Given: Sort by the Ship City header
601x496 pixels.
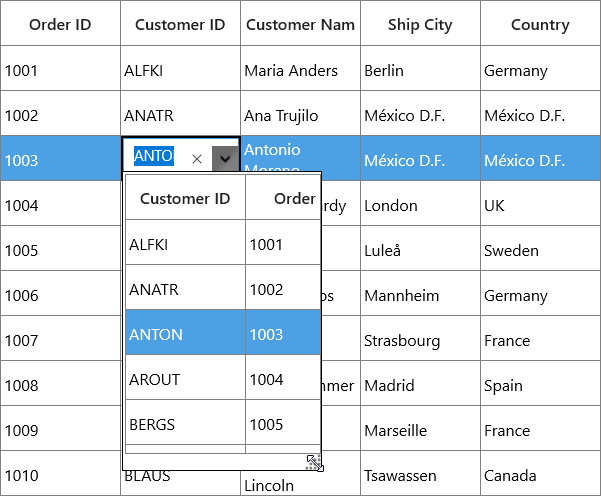Looking at the screenshot, I should coord(420,24).
